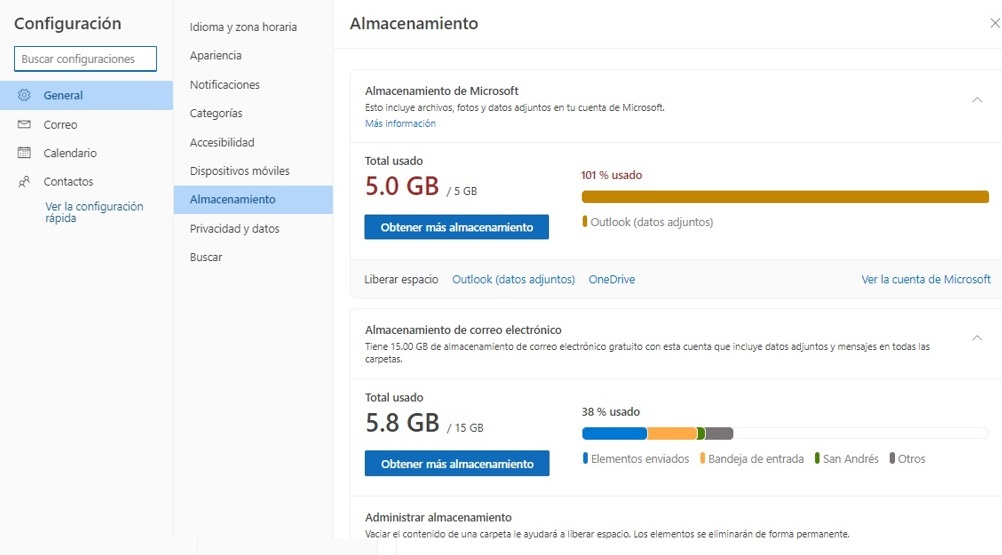Click the Otros legend entry

(907, 459)
